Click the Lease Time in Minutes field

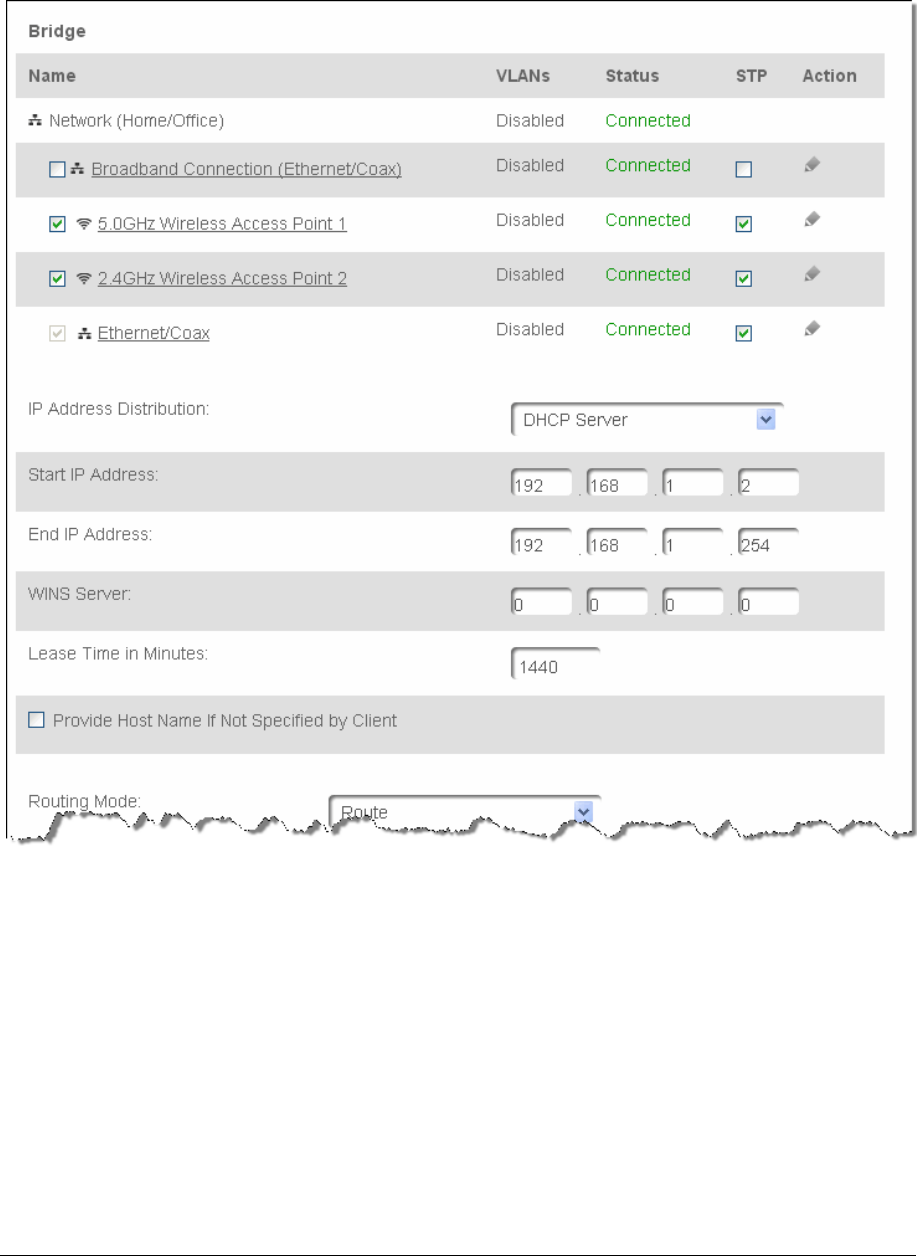[556, 665]
